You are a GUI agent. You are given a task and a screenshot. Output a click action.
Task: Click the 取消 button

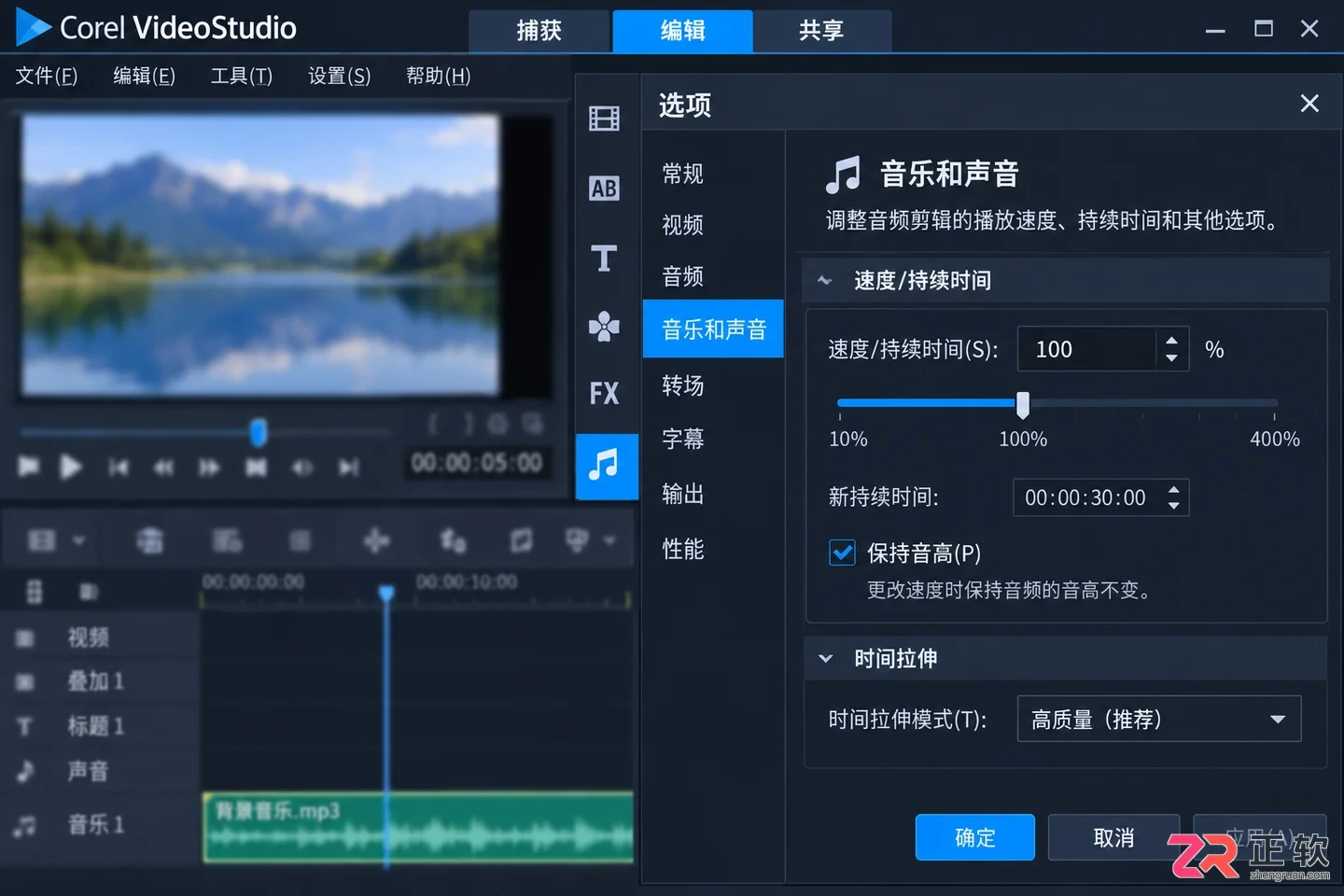[x=1113, y=837]
